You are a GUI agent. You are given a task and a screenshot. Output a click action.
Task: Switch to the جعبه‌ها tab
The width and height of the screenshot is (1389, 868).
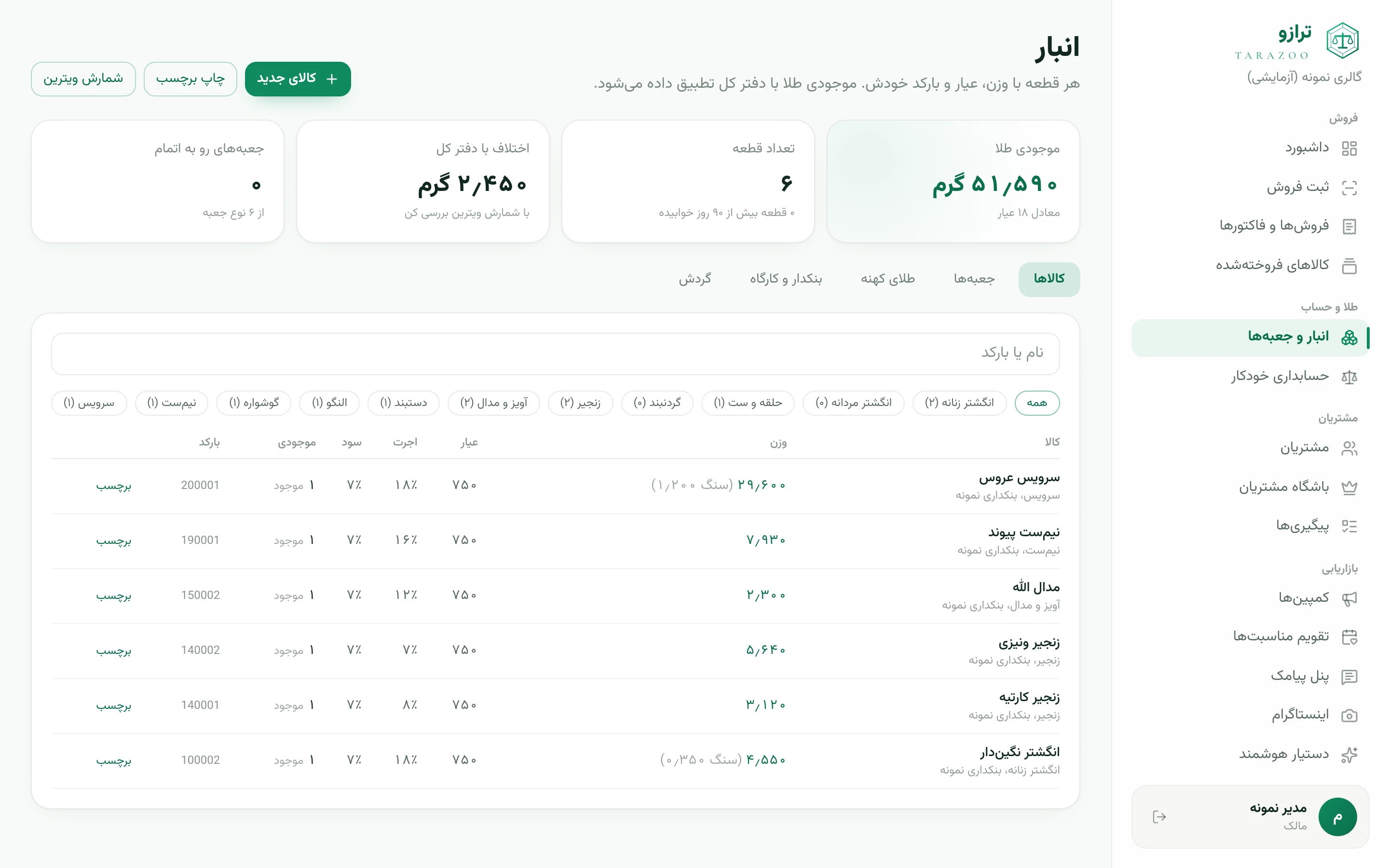click(x=974, y=279)
